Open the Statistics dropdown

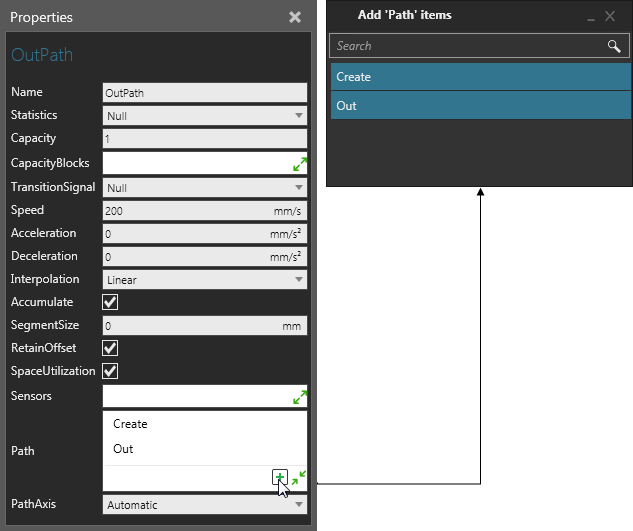coord(205,116)
